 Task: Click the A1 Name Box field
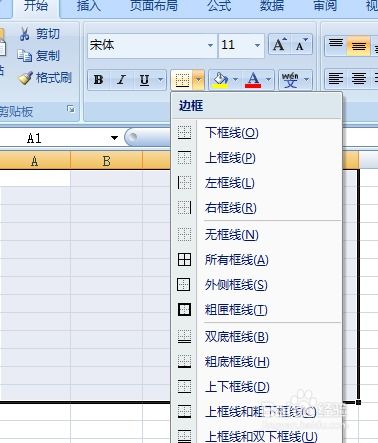[x=54, y=138]
